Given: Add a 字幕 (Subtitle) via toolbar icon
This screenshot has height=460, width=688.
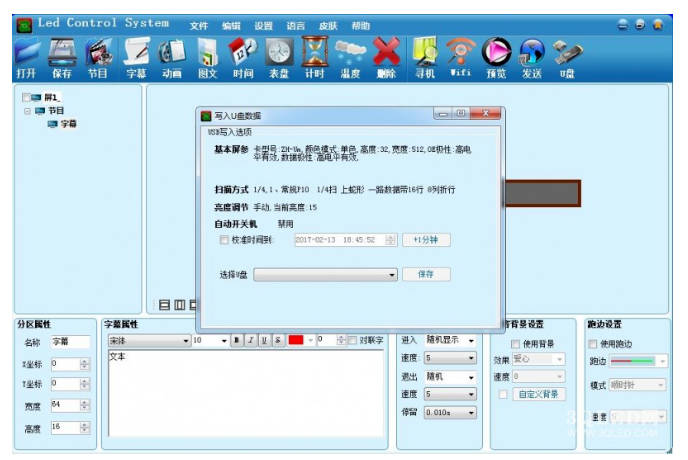Looking at the screenshot, I should point(136,55).
